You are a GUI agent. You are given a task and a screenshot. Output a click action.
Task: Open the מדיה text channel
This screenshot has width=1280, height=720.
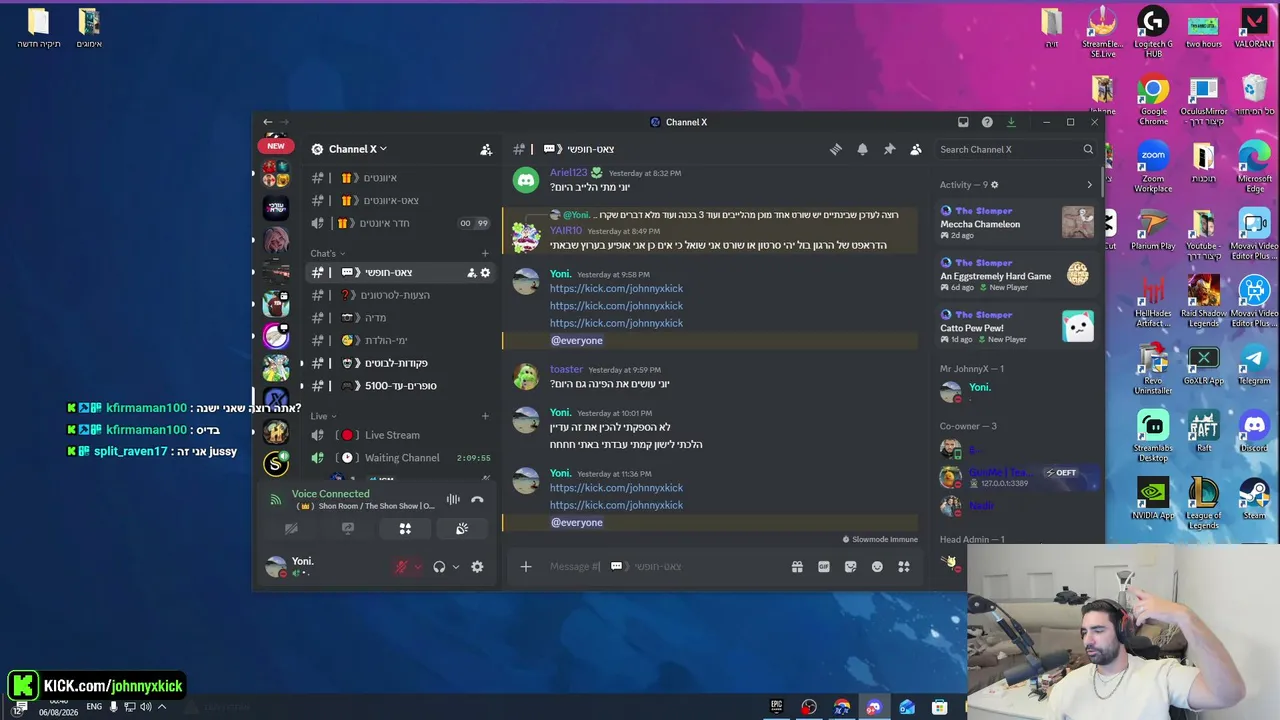(400, 317)
